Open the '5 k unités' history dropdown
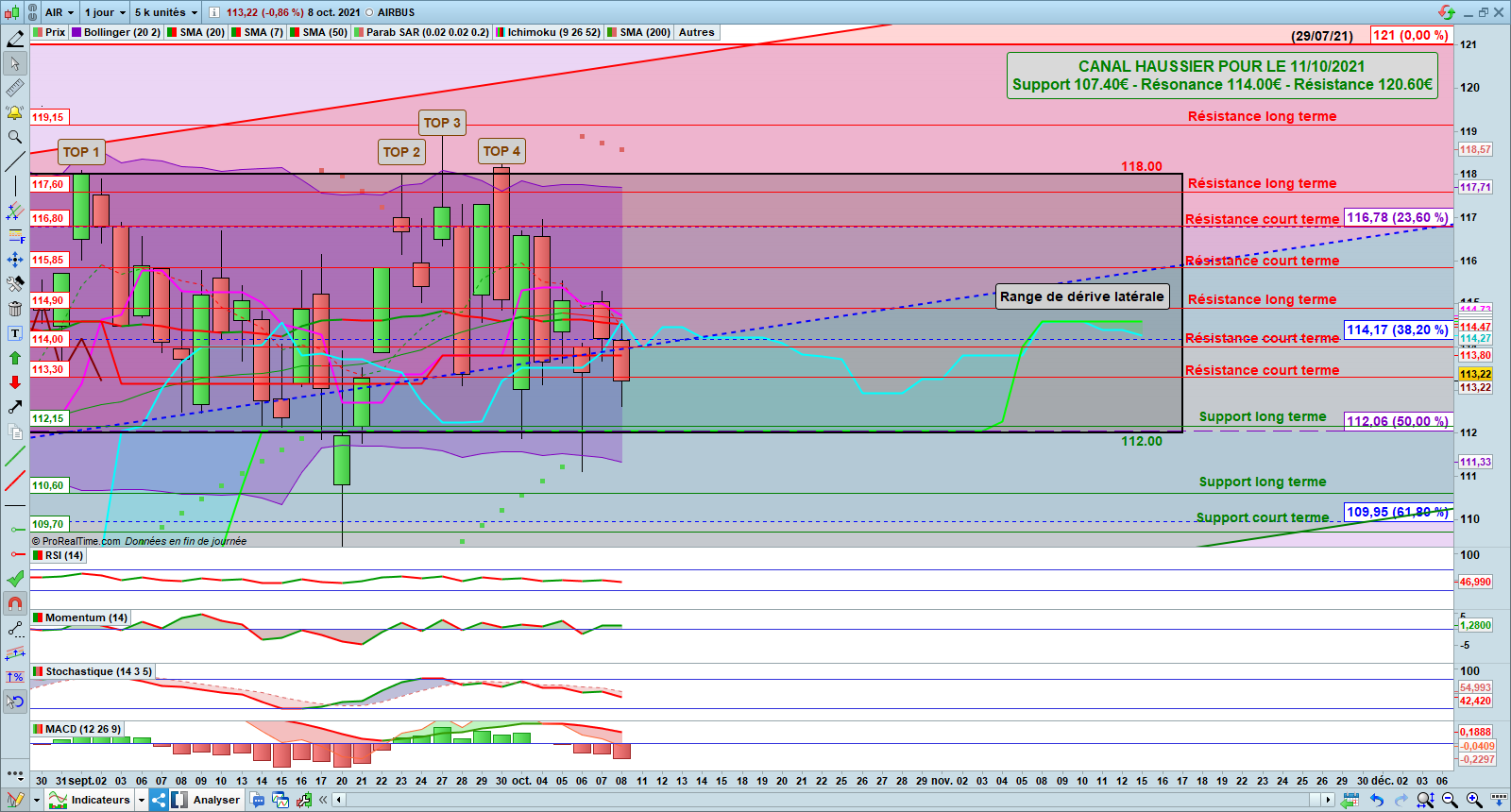 (166, 12)
